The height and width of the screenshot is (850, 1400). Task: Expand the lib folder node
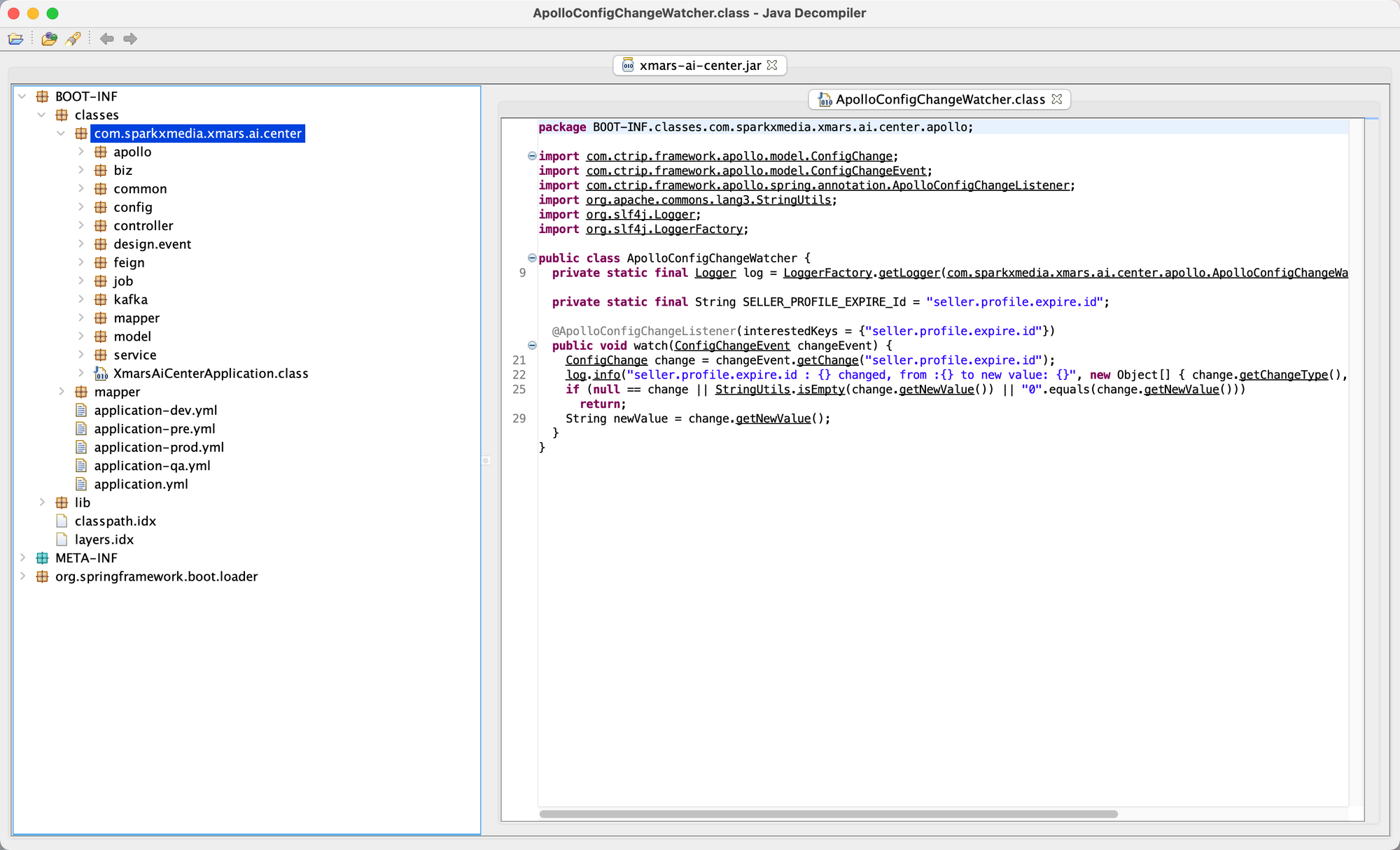(x=42, y=503)
